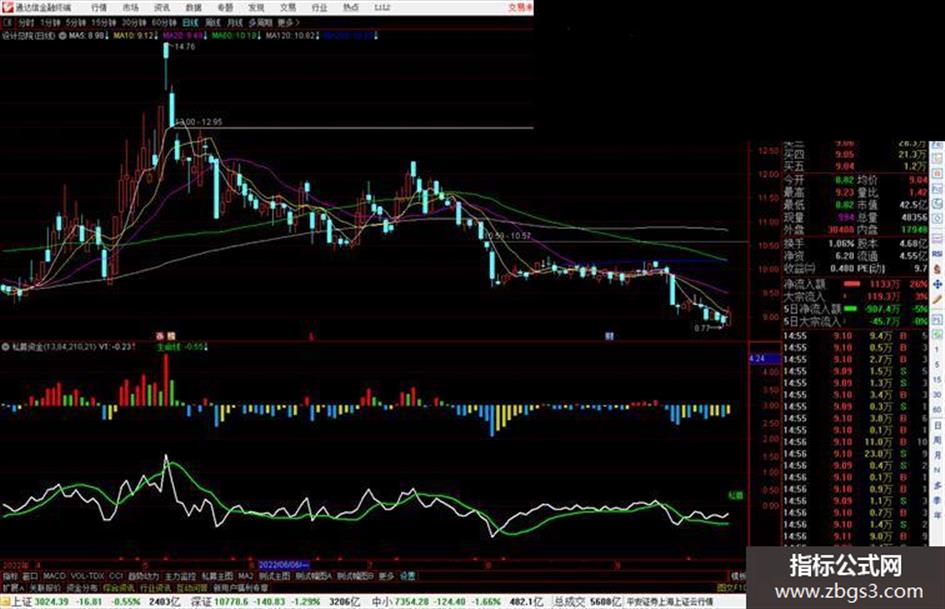The image size is (945, 609).
Task: Switch to 1分钟 chart period
Action: pyautogui.click(x=50, y=22)
